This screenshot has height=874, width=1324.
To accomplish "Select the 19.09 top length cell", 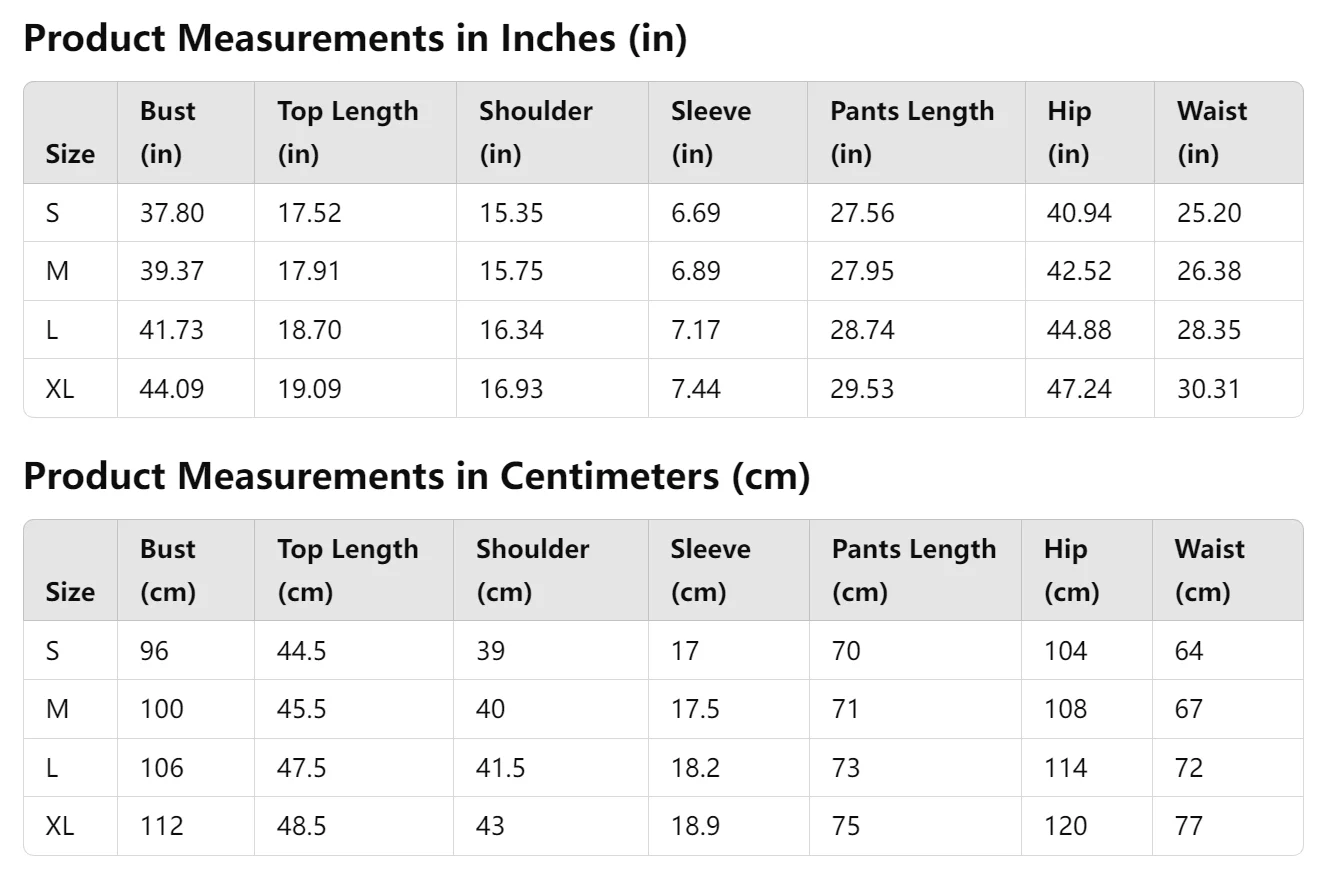I will click(x=309, y=388).
